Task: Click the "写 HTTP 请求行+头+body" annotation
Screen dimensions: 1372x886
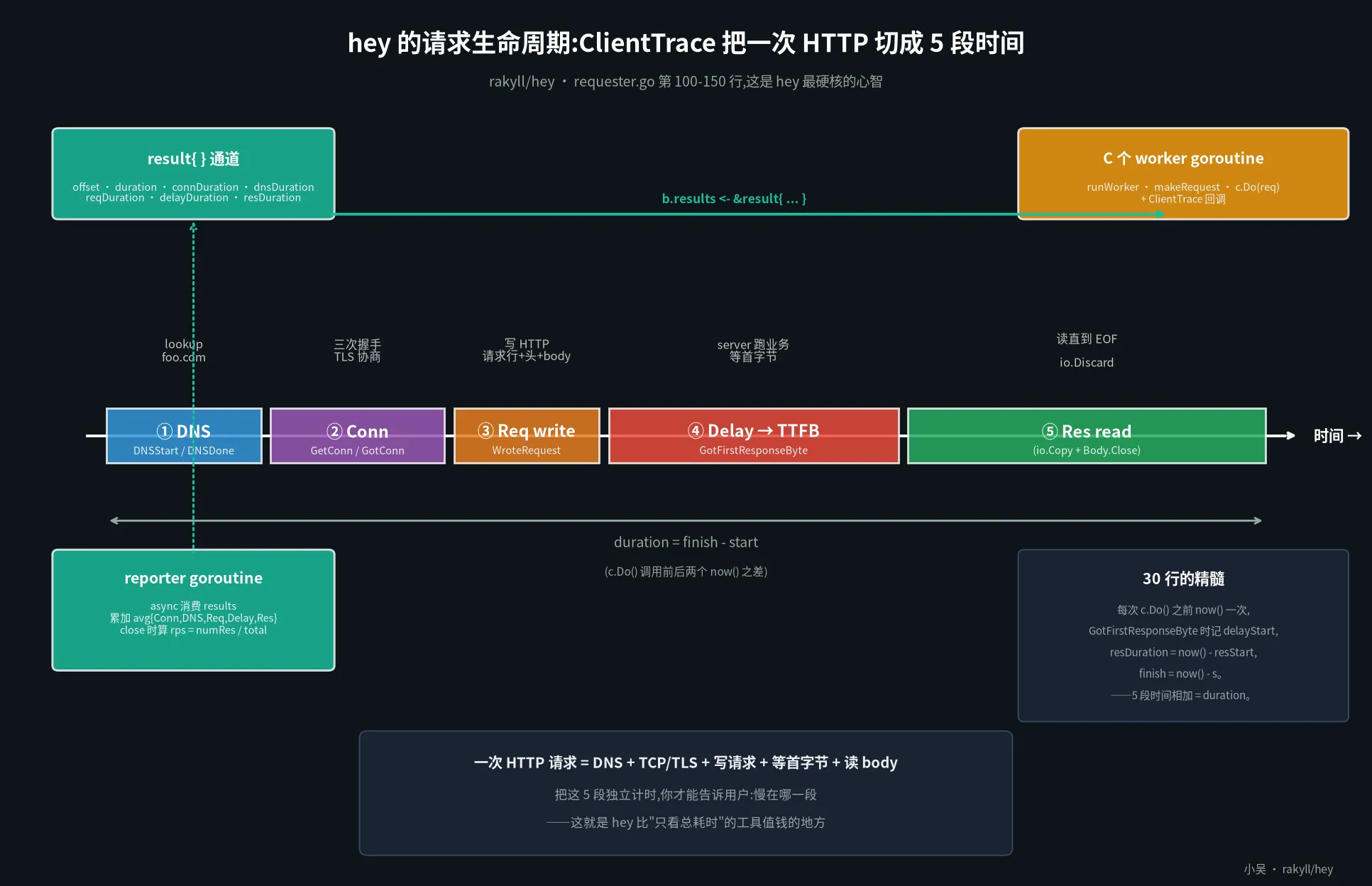Action: (x=527, y=350)
